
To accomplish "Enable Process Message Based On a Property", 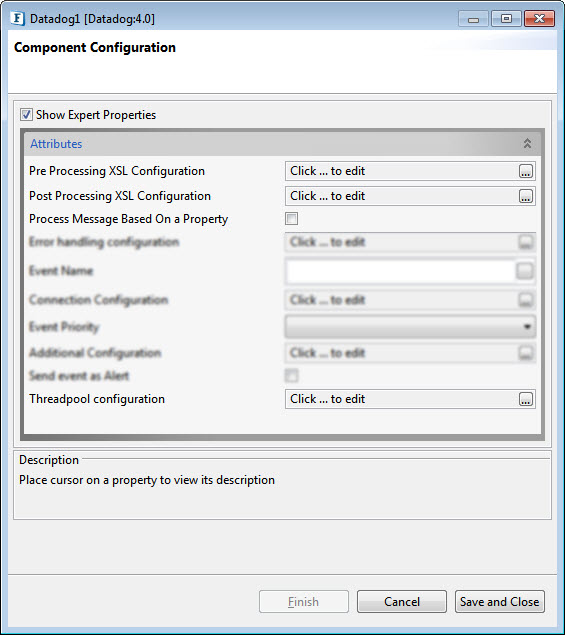I will point(291,219).
